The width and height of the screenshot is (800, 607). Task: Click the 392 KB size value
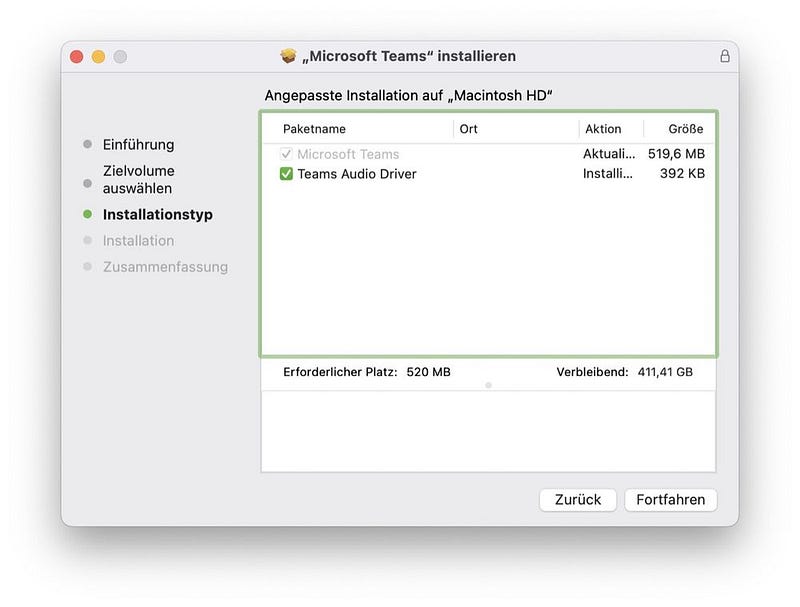coord(682,173)
